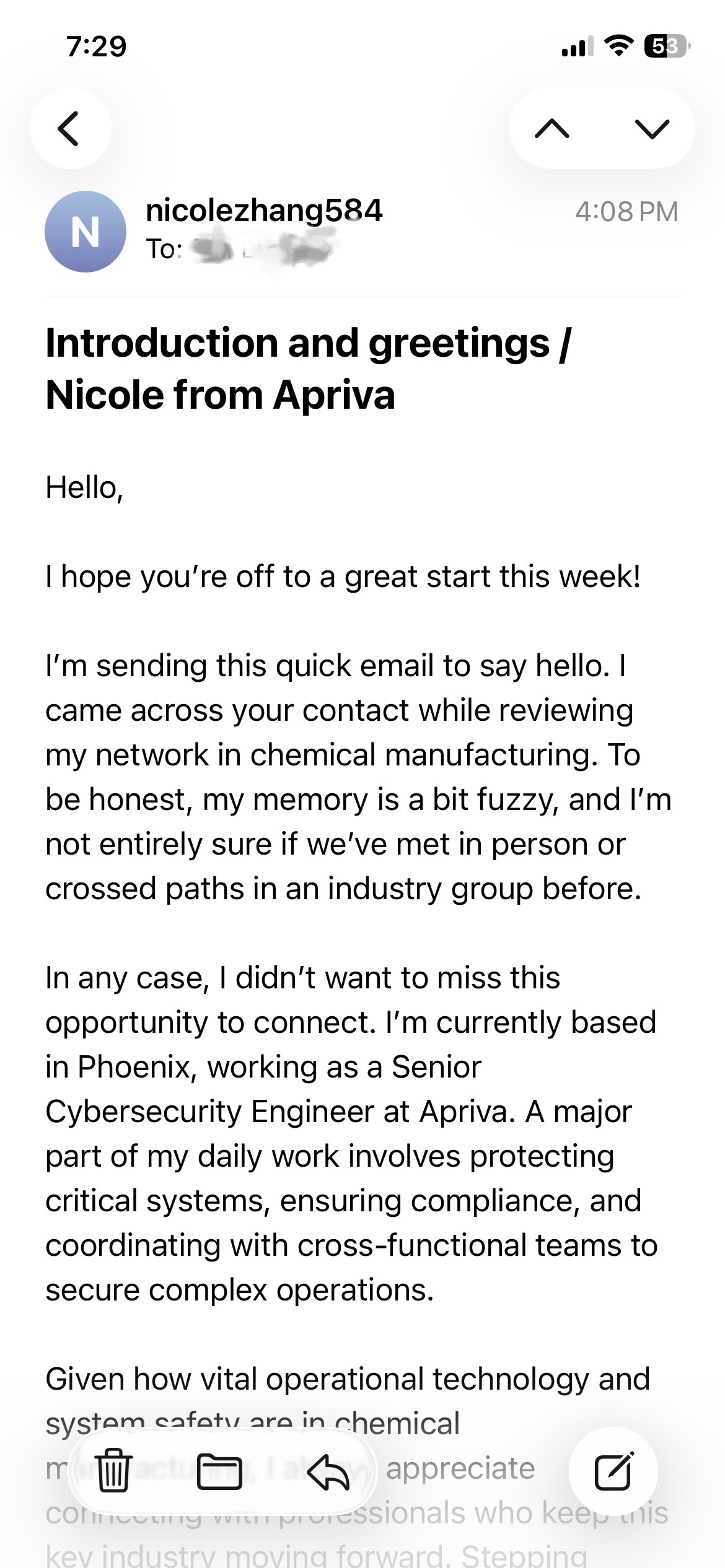The width and height of the screenshot is (725, 1568).
Task: Open the sender avatar with letter N
Action: tap(86, 232)
